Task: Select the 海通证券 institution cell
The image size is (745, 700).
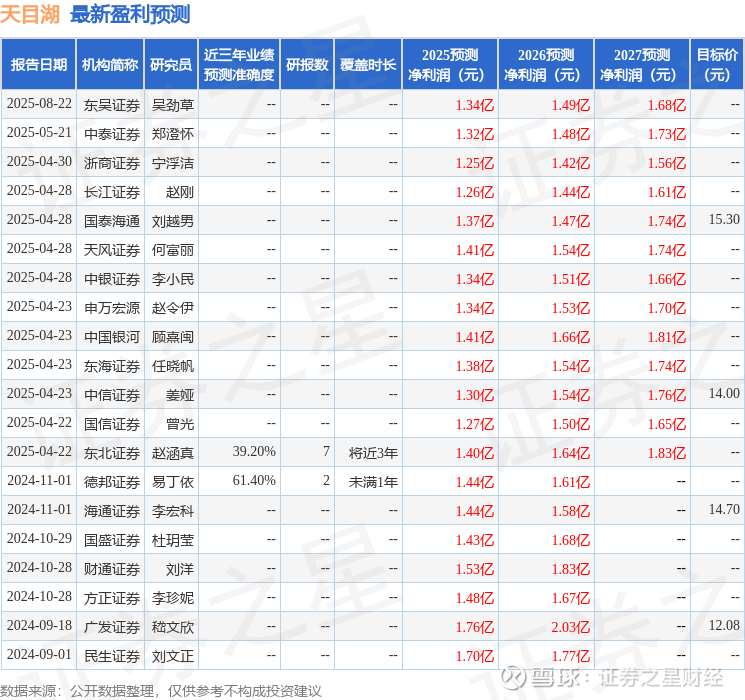Action: (112, 511)
